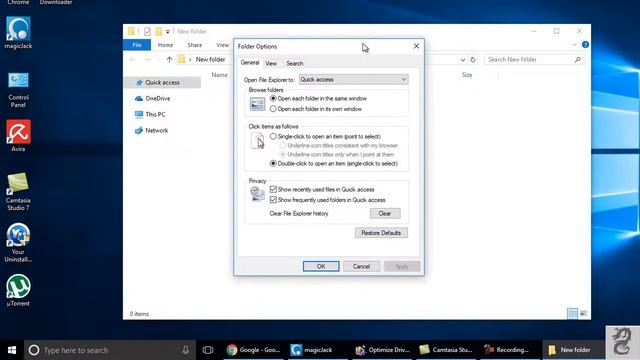Viewport: 640px width, 360px height.
Task: Click new folder icon in quick access toolbar
Action: [x=158, y=31]
